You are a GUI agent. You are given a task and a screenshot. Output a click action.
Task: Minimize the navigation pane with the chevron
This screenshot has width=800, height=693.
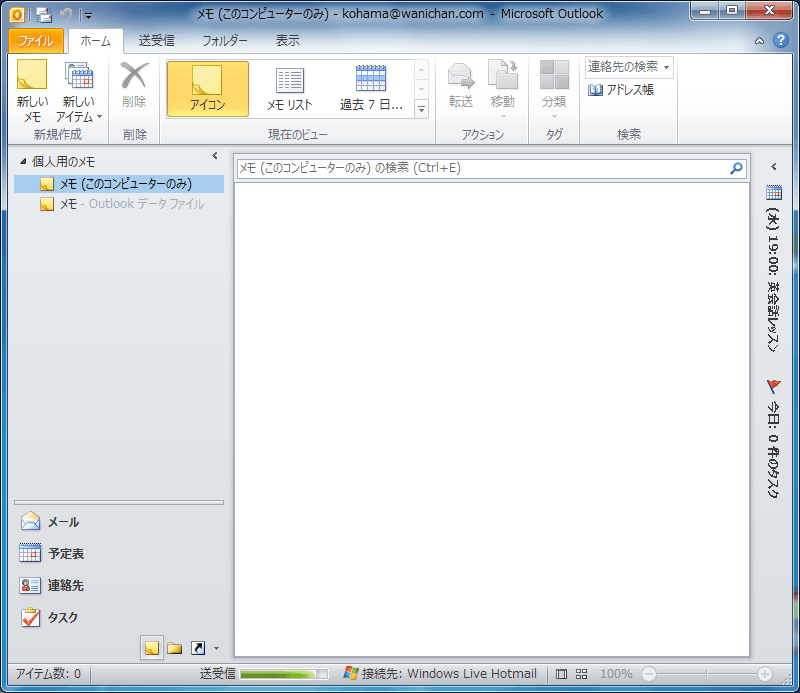(x=215, y=156)
